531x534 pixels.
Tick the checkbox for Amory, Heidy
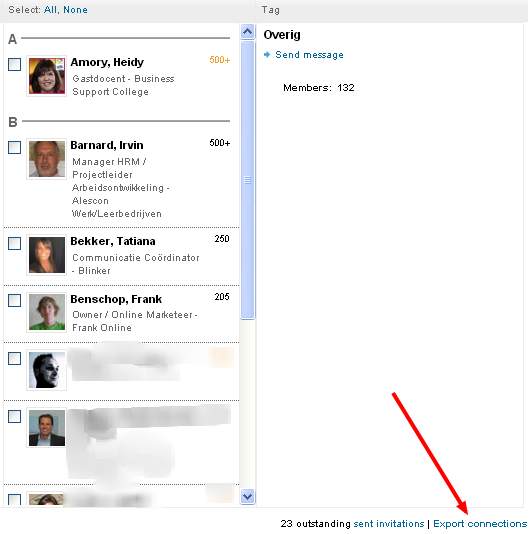14,64
